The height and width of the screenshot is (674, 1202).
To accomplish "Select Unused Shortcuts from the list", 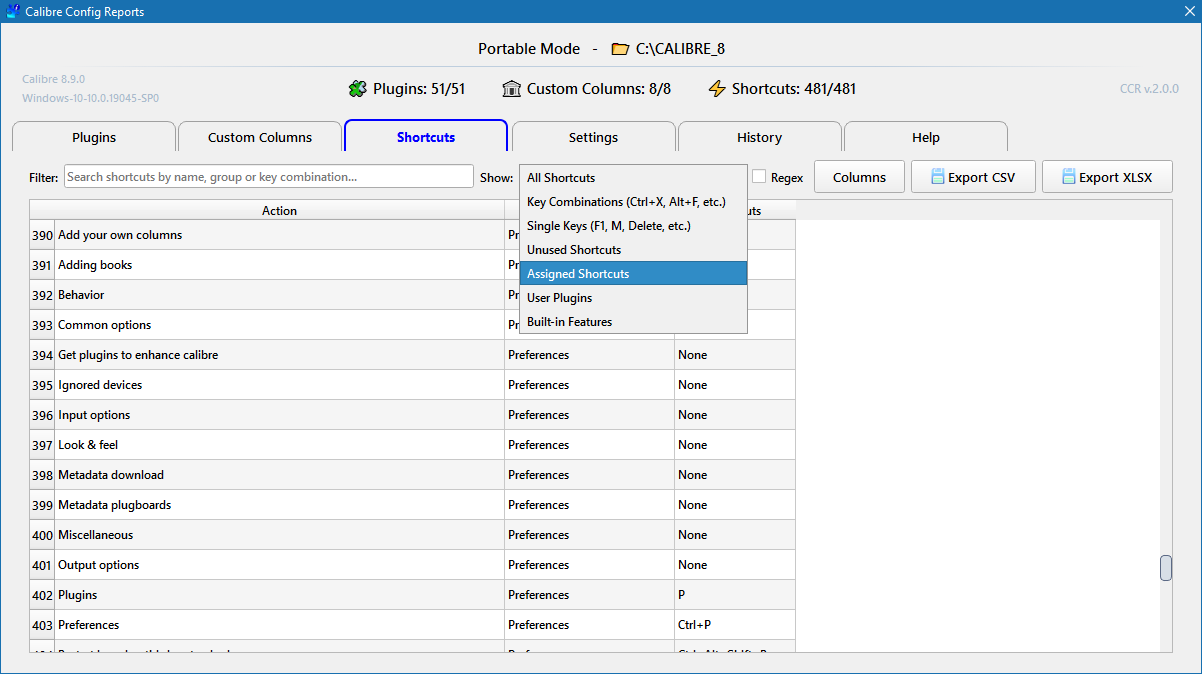I will pyautogui.click(x=633, y=250).
